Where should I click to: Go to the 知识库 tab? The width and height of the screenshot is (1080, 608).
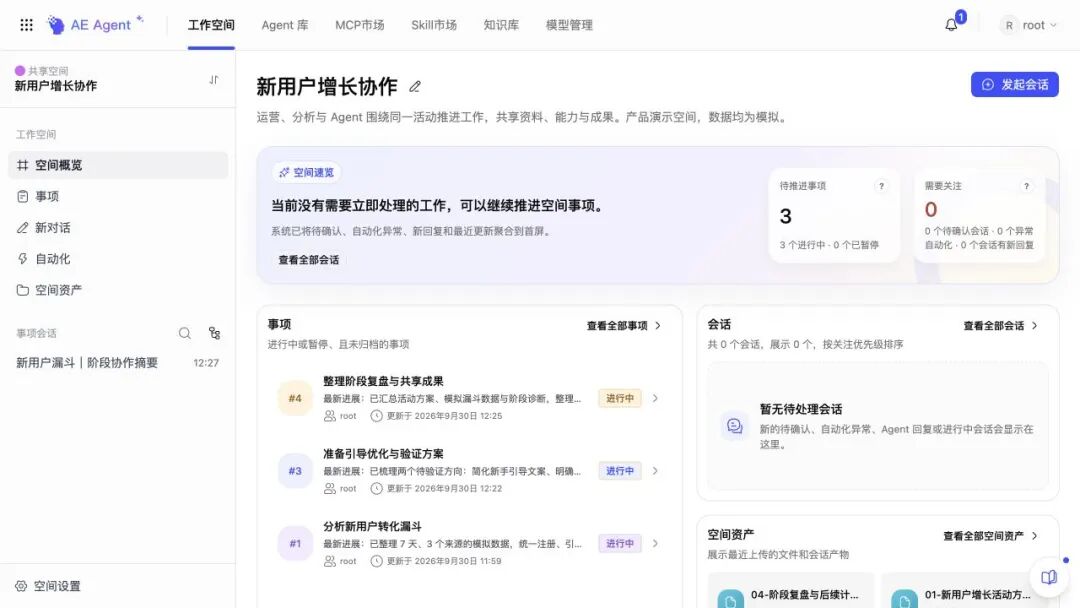pyautogui.click(x=501, y=25)
